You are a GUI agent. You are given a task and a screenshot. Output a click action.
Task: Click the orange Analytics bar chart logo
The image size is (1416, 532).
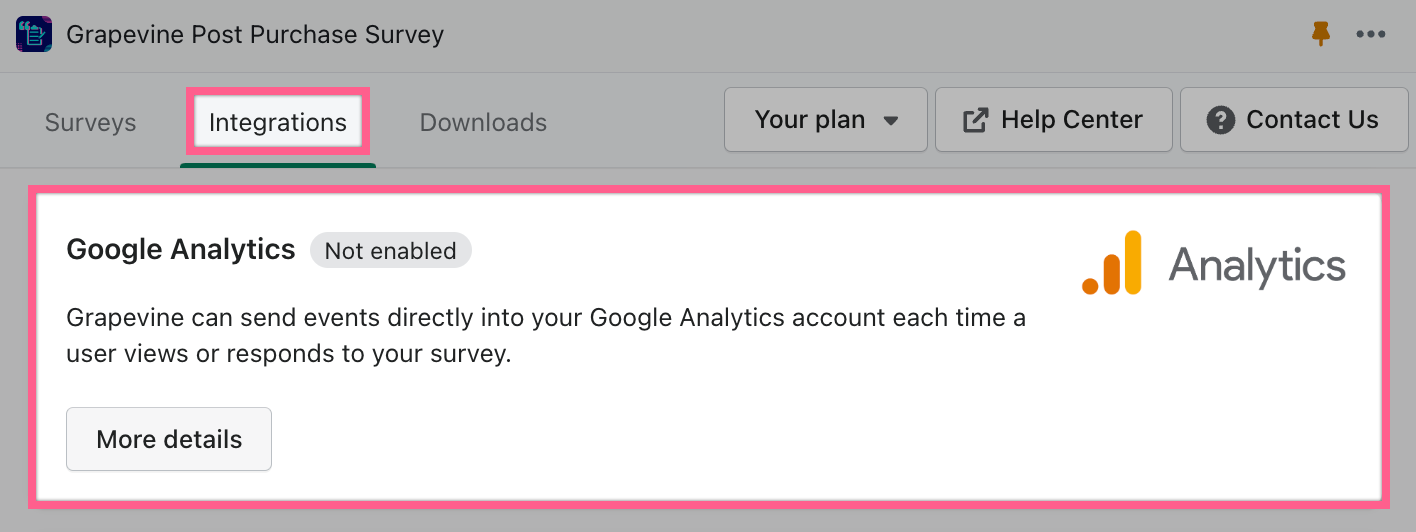click(1112, 263)
